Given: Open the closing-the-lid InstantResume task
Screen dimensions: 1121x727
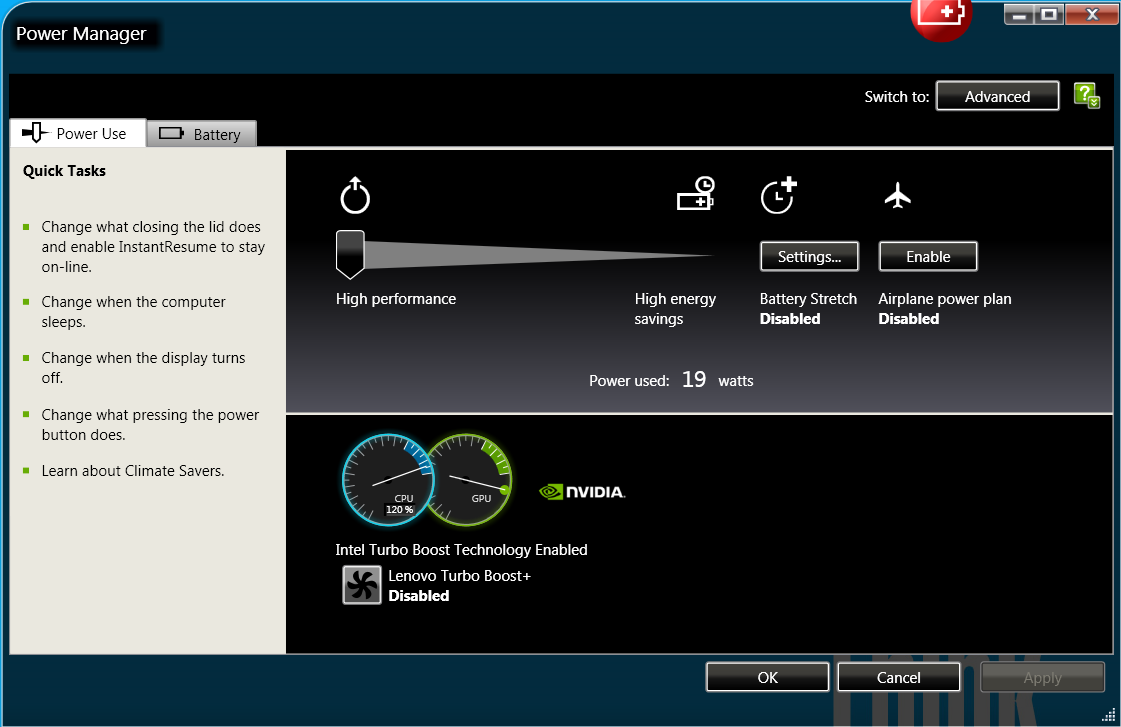Looking at the screenshot, I should tap(153, 247).
